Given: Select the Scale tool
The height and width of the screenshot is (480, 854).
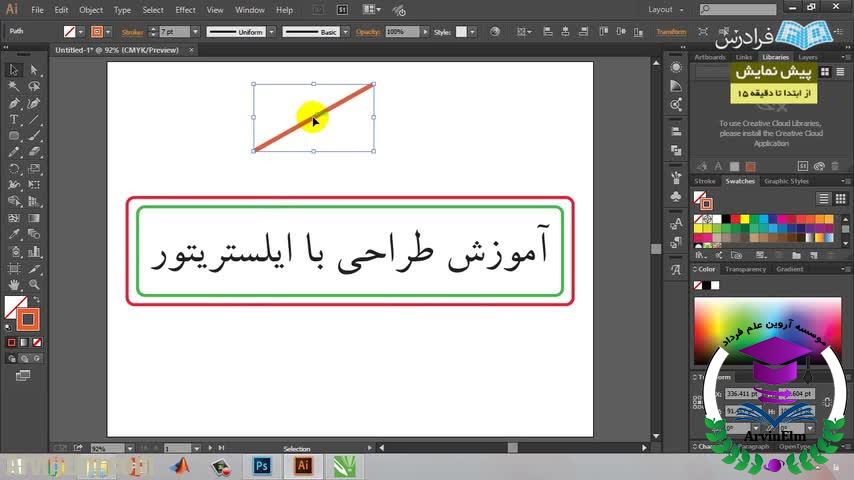Looking at the screenshot, I should click(x=34, y=169).
